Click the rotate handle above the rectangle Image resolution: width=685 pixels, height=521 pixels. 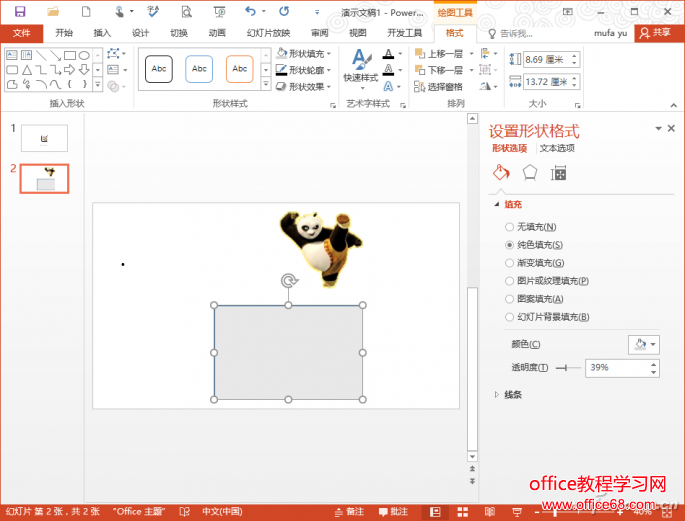click(x=288, y=281)
